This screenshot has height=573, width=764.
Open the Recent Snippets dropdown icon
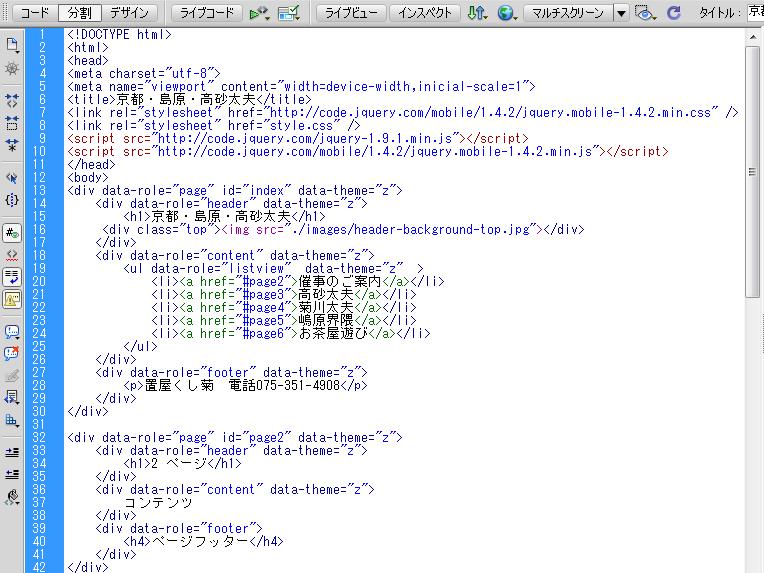[x=12, y=398]
